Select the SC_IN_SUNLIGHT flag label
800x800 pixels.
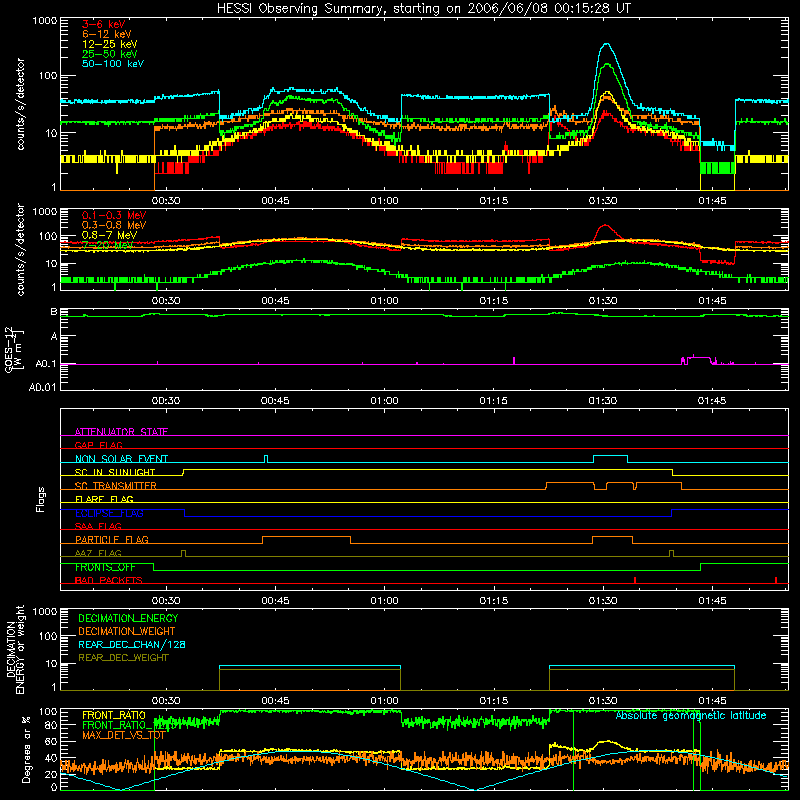pyautogui.click(x=115, y=472)
